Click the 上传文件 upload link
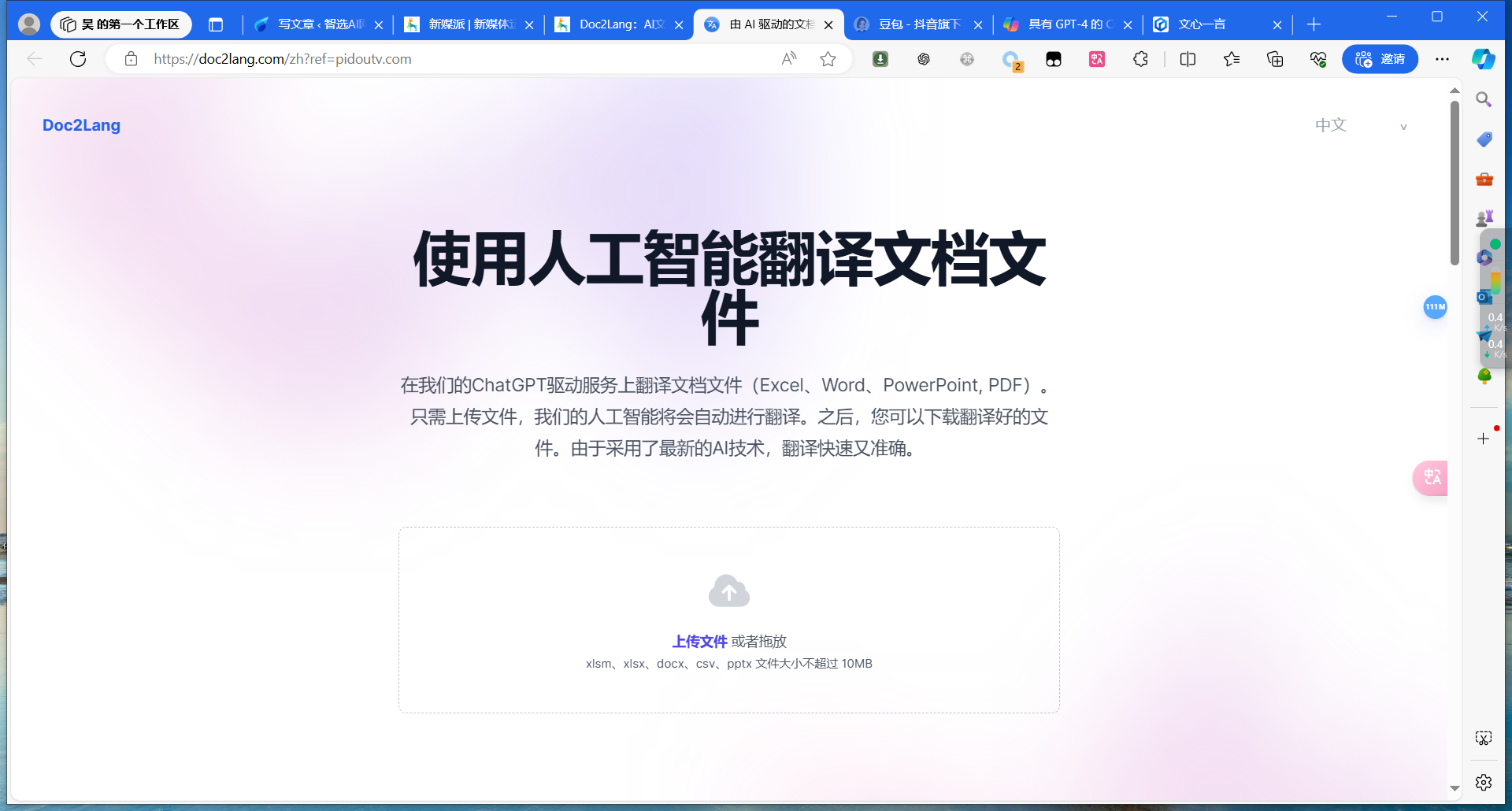The height and width of the screenshot is (811, 1512). tap(698, 641)
